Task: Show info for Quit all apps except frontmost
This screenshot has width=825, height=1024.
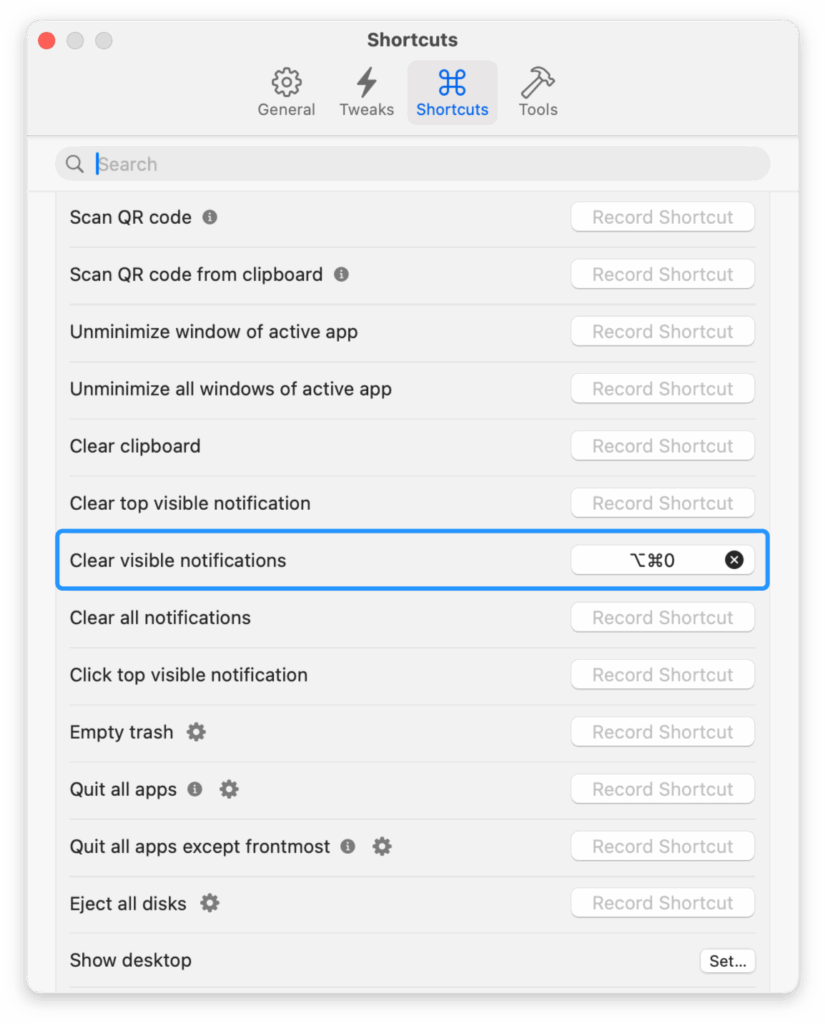Action: [348, 846]
